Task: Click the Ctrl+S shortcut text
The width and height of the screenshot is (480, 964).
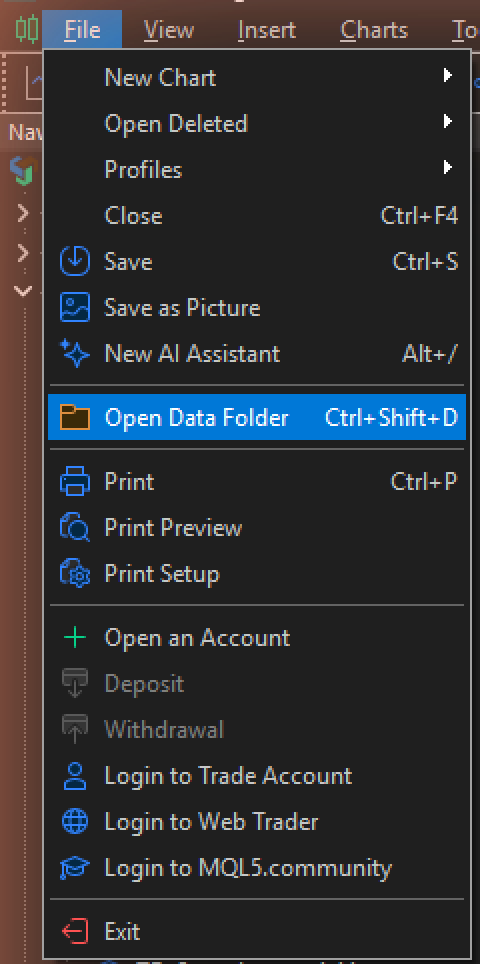Action: [425, 261]
